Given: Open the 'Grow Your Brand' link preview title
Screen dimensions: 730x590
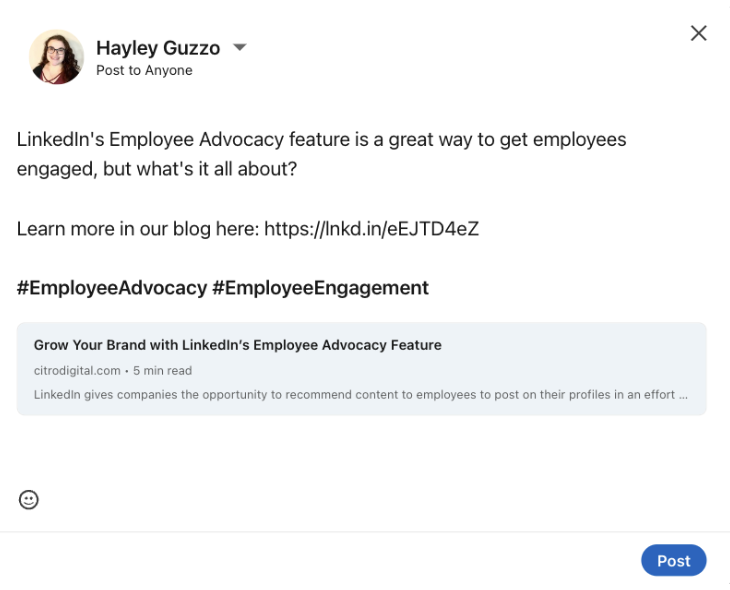Looking at the screenshot, I should pos(237,345).
